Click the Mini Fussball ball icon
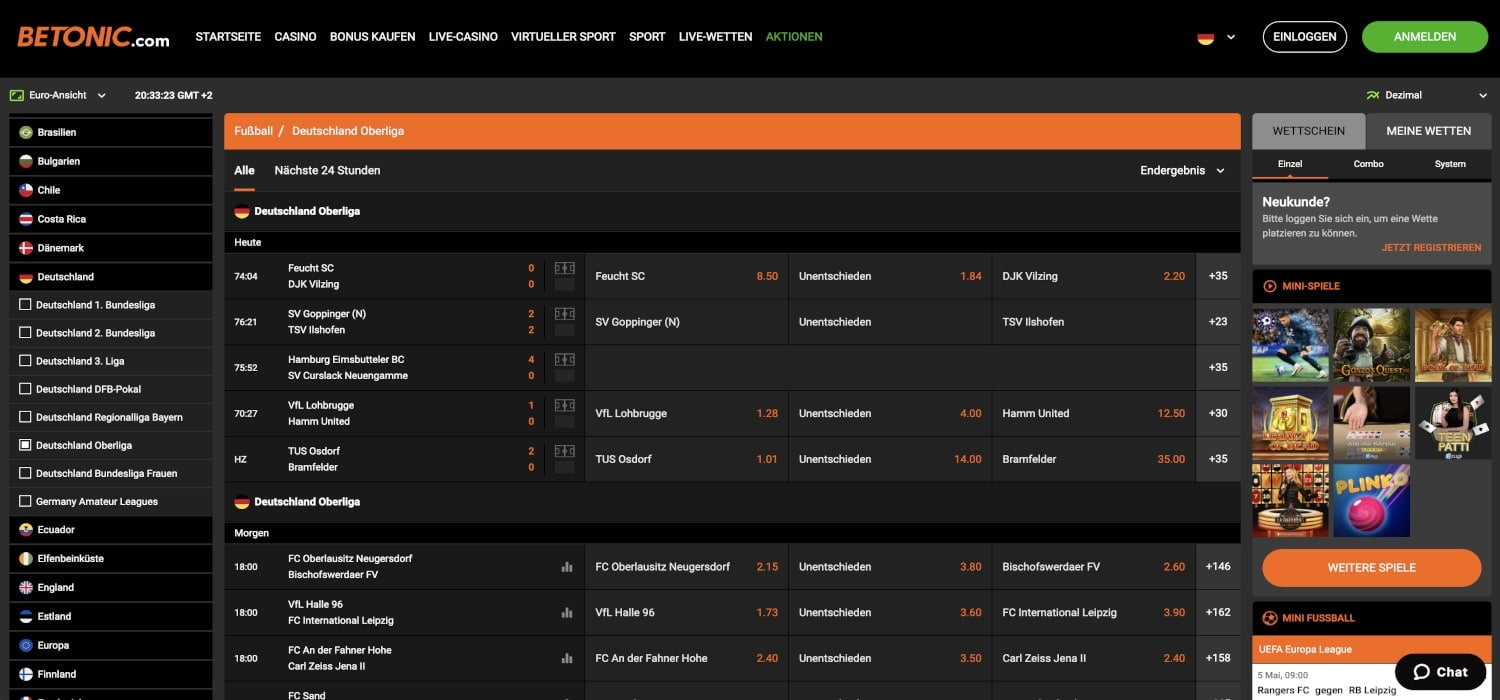The image size is (1500, 700). tap(1270, 618)
